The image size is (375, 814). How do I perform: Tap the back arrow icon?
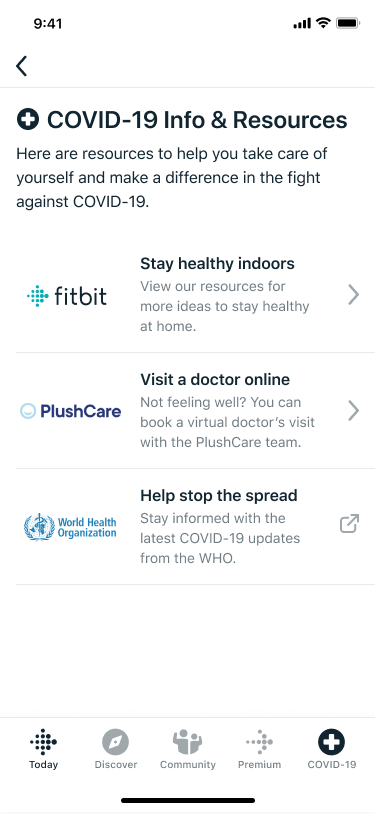(x=21, y=66)
